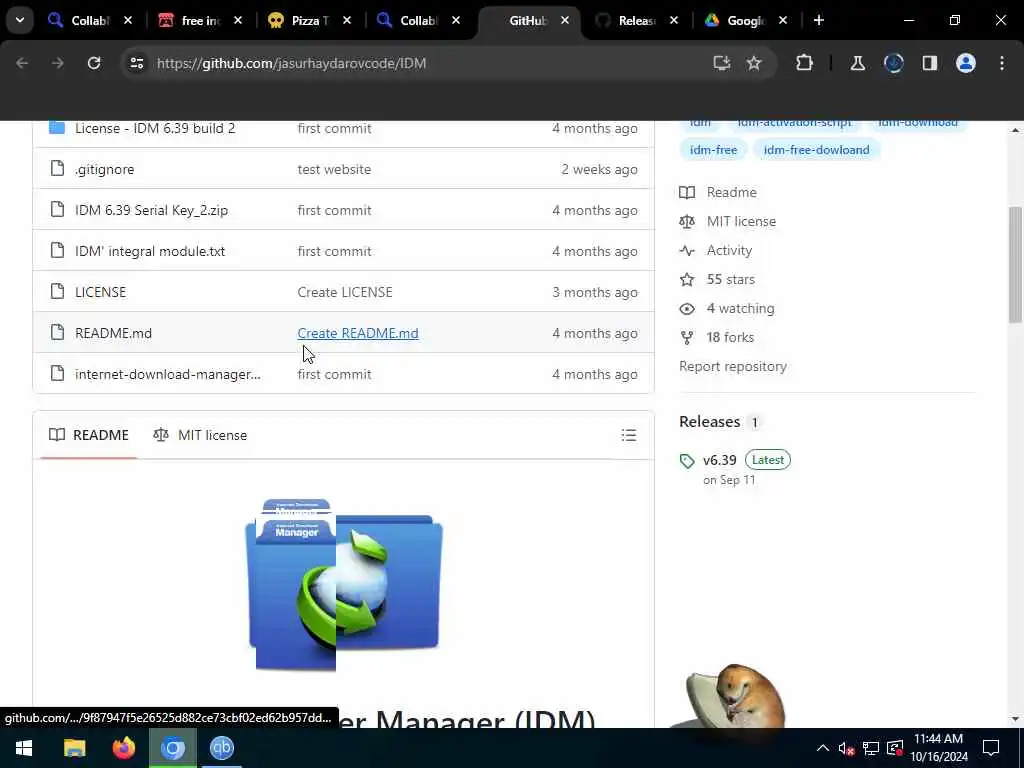This screenshot has height=768, width=1024.
Task: Open internet-download-manager file entry
Action: (x=168, y=374)
